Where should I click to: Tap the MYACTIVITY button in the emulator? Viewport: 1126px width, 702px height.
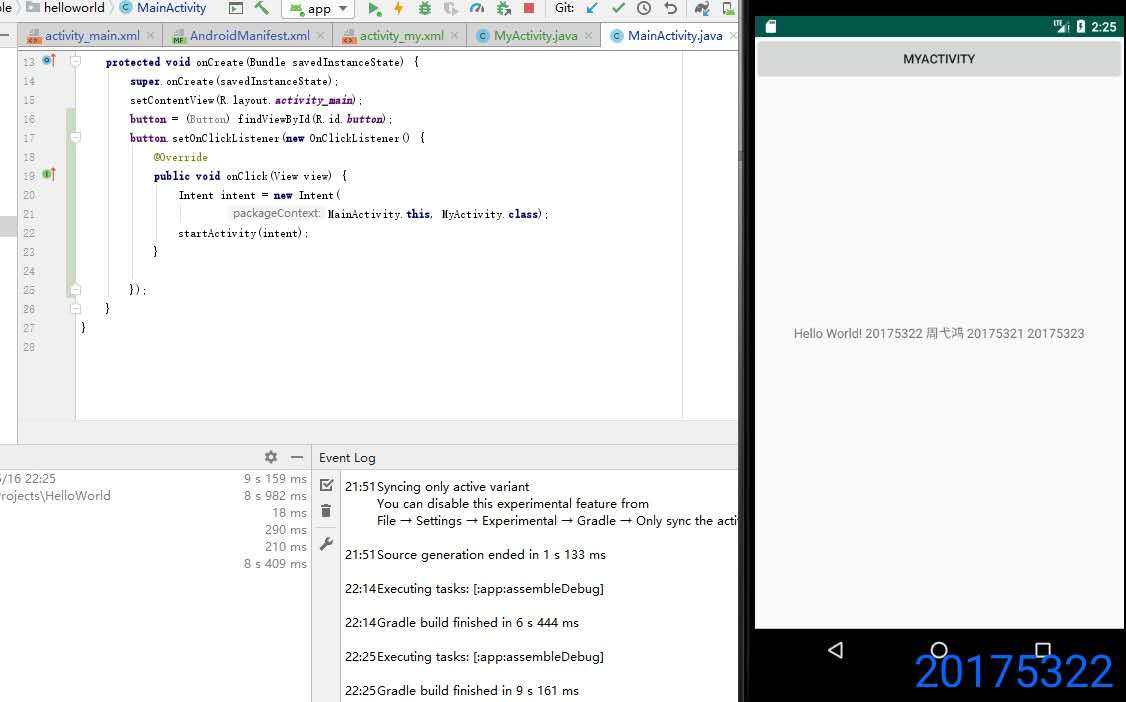point(939,59)
